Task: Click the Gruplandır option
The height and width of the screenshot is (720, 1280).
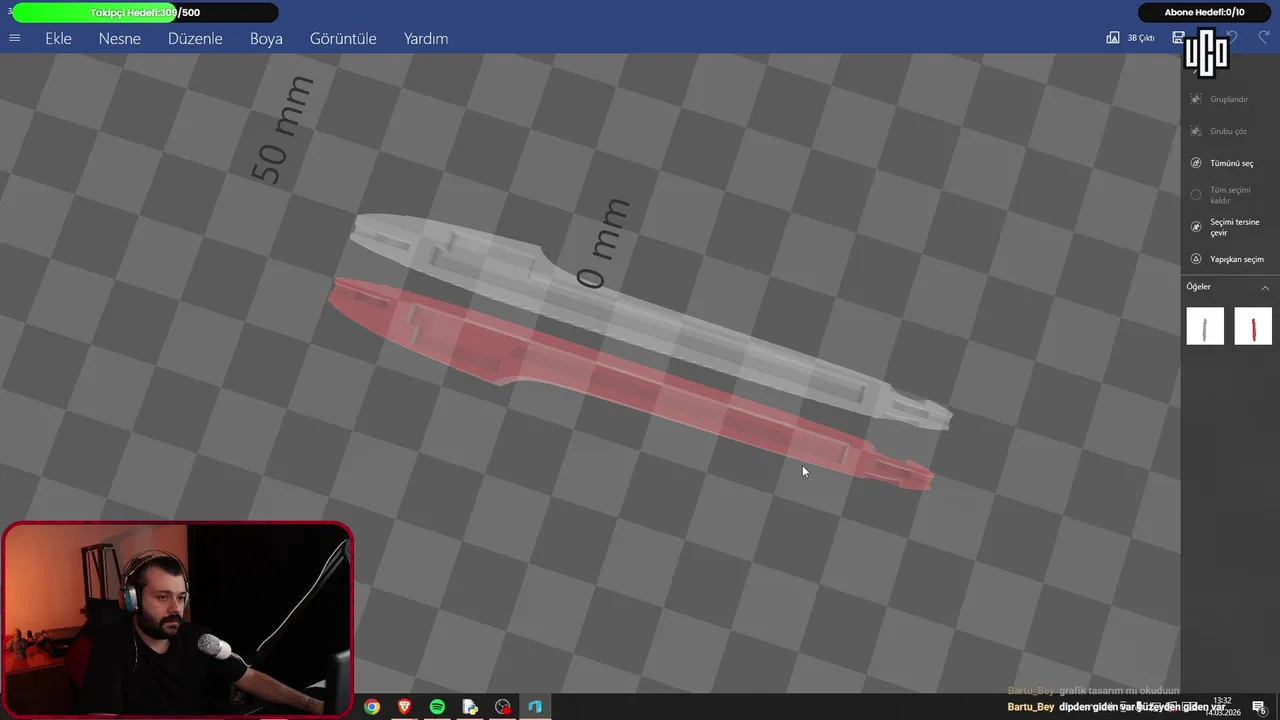Action: (x=1219, y=99)
